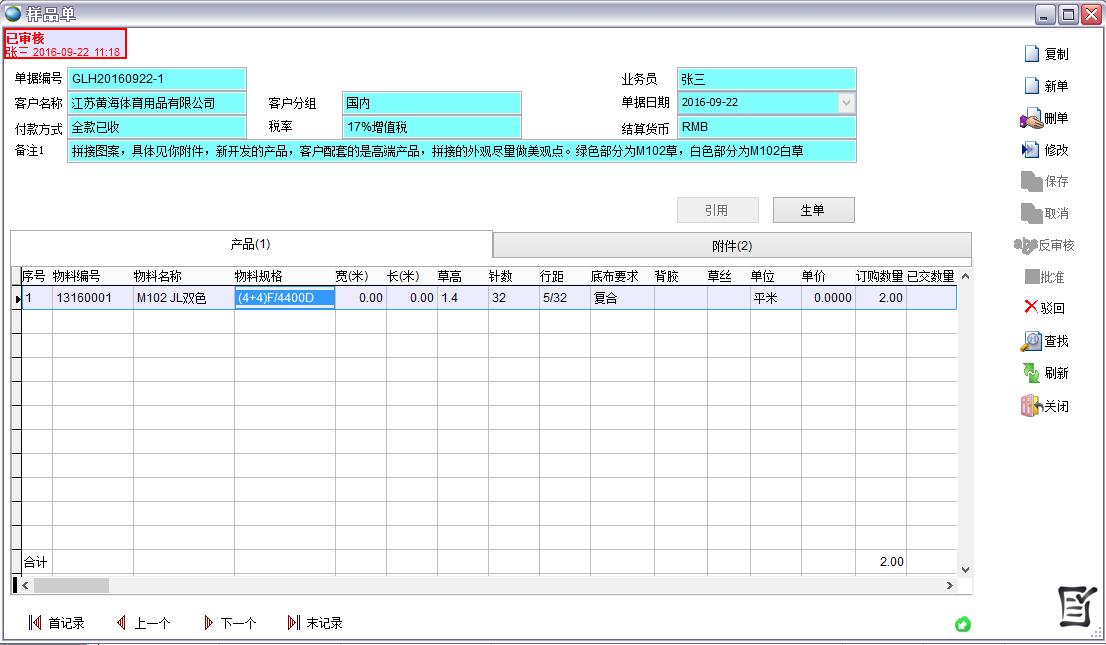This screenshot has height=645, width=1106.
Task: Navigate to 下一个 next record
Action: (229, 623)
